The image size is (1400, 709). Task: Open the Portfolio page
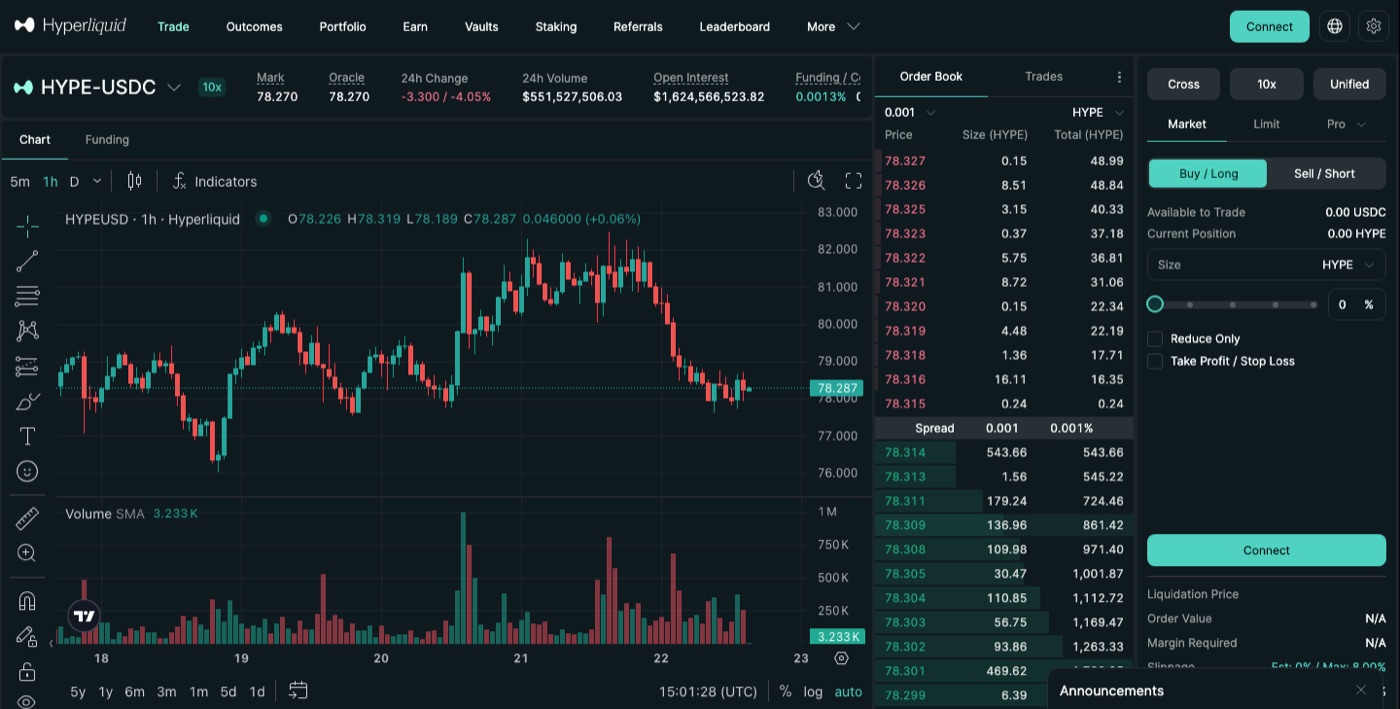coord(342,27)
